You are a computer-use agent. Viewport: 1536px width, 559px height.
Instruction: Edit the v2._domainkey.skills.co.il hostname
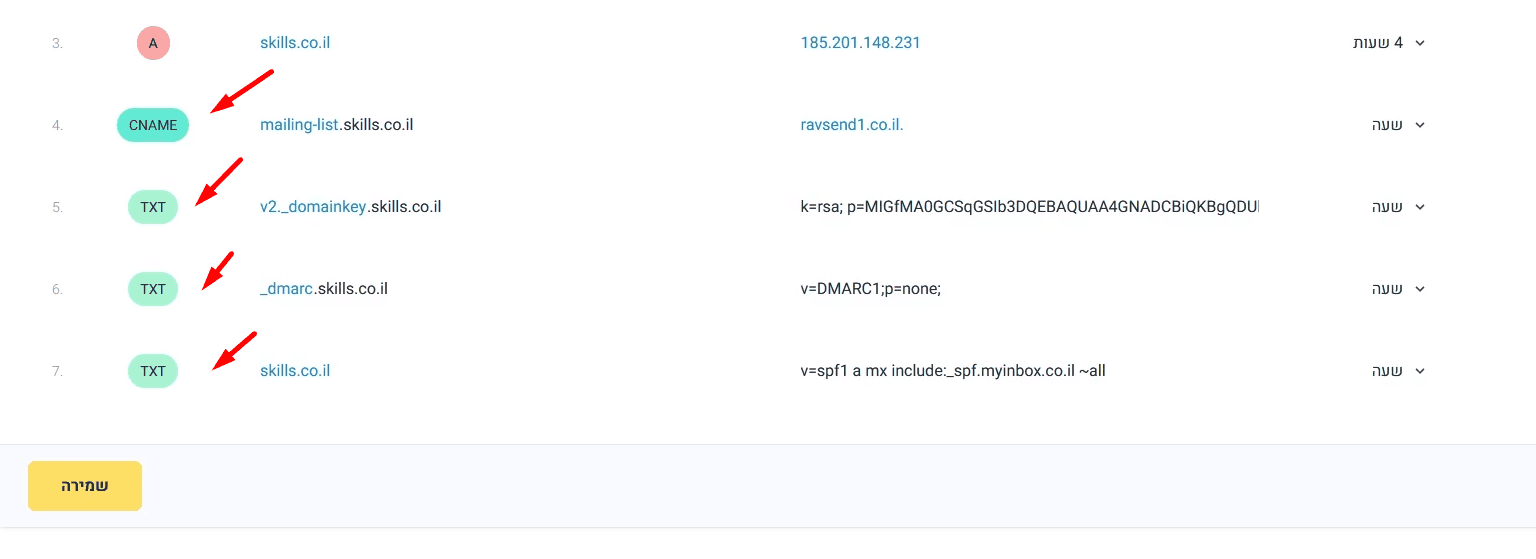coord(351,207)
